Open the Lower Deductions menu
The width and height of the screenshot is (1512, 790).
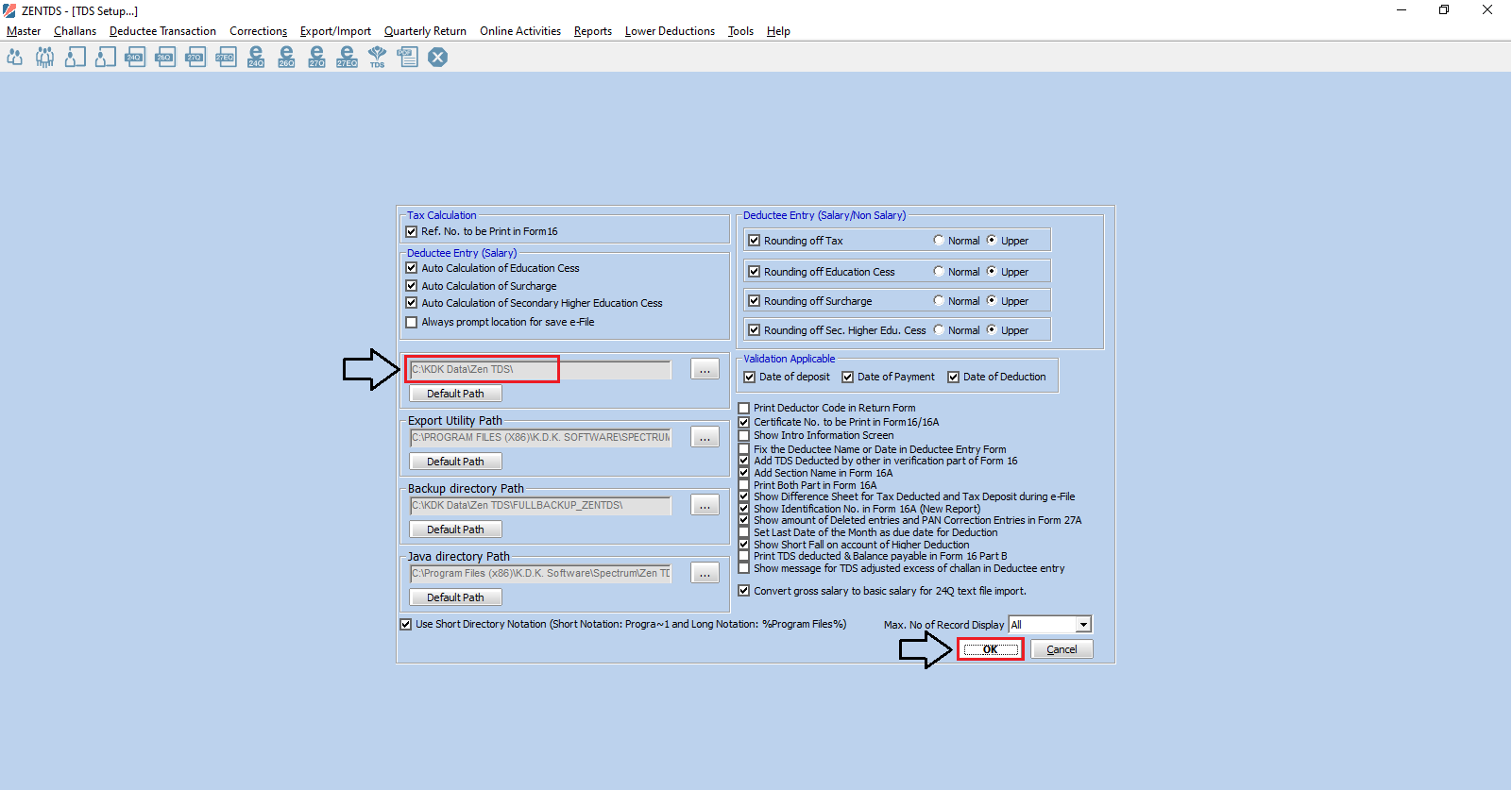pos(670,31)
